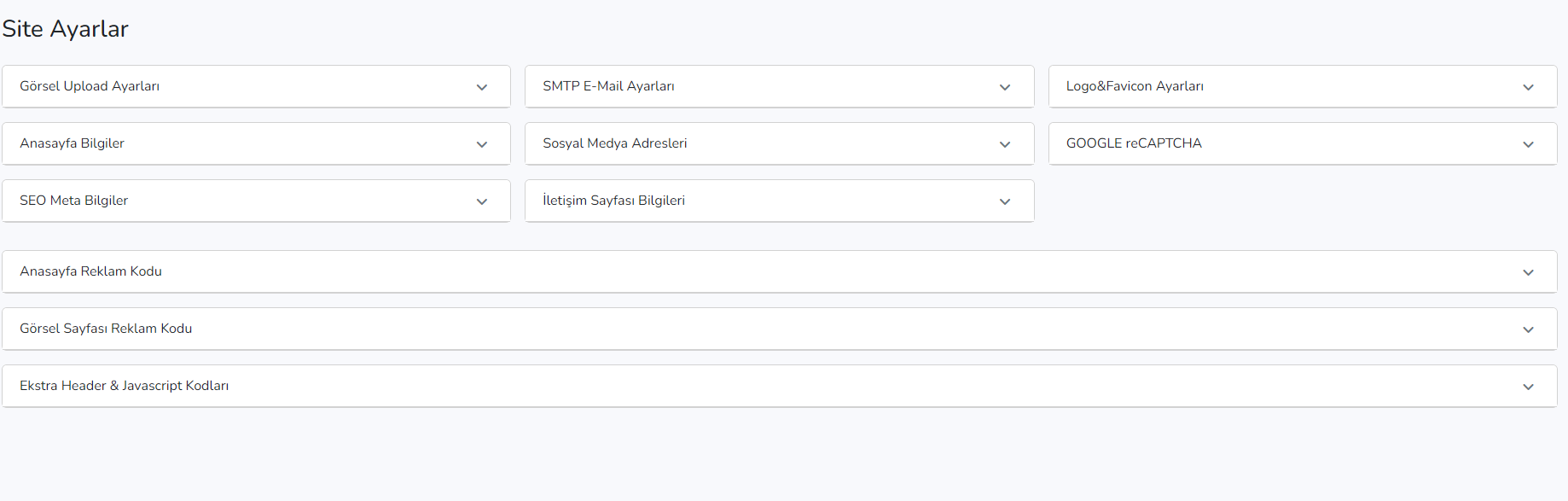Click the Görsel Sayfası Reklam Kodu arrow icon
This screenshot has height=501, width=1568.
tap(1528, 329)
